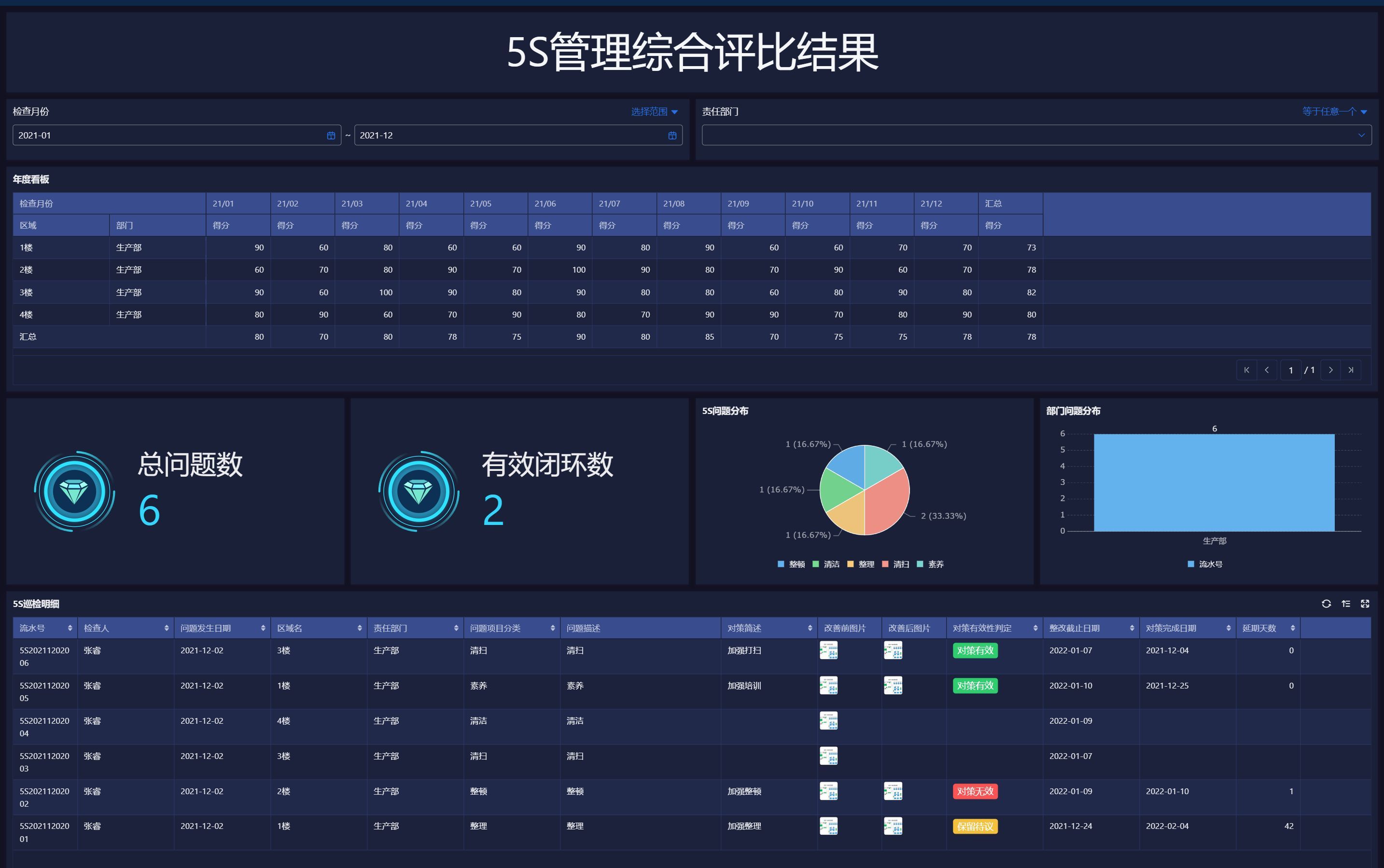This screenshot has height=868, width=1384.
Task: Toggle 流水号 legend in department bar chart
Action: [x=1205, y=565]
